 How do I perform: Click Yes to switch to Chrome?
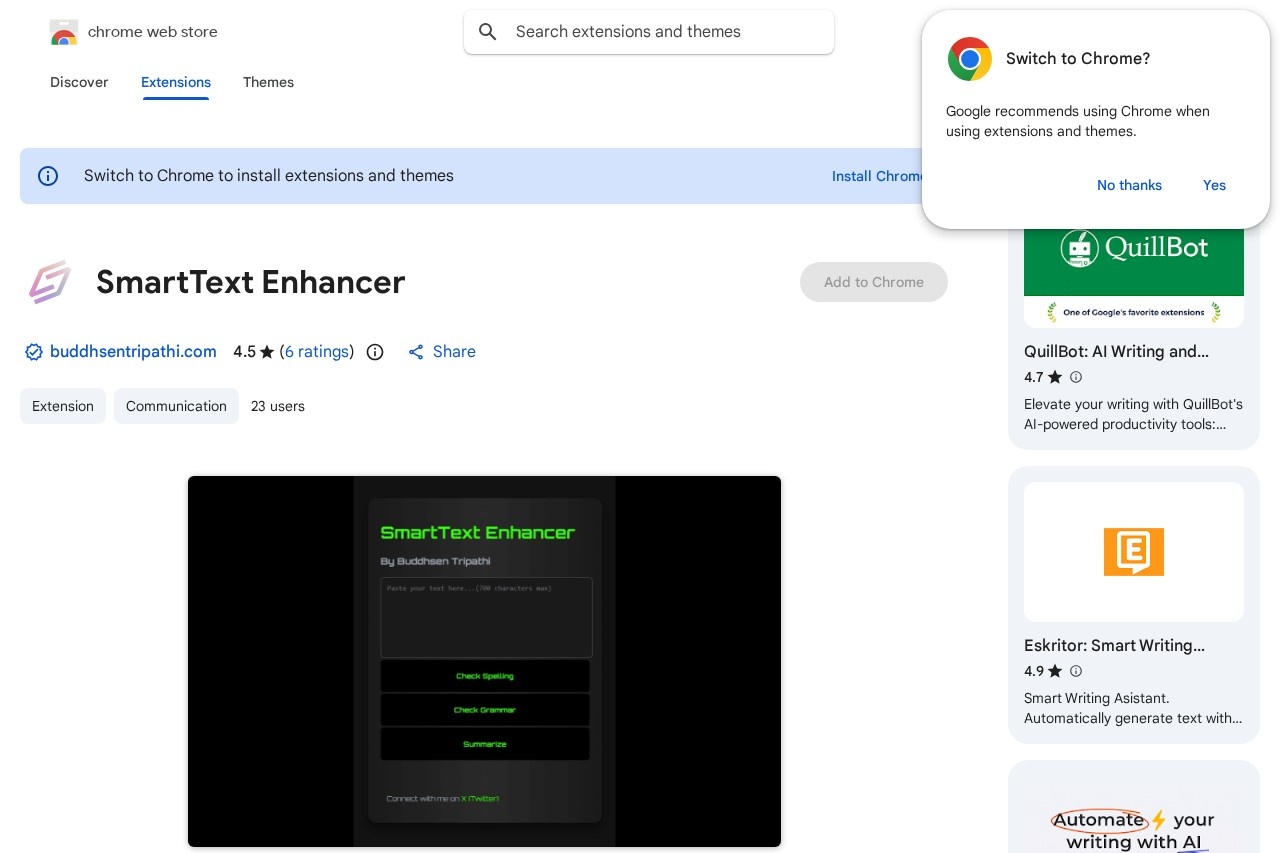pyautogui.click(x=1214, y=185)
